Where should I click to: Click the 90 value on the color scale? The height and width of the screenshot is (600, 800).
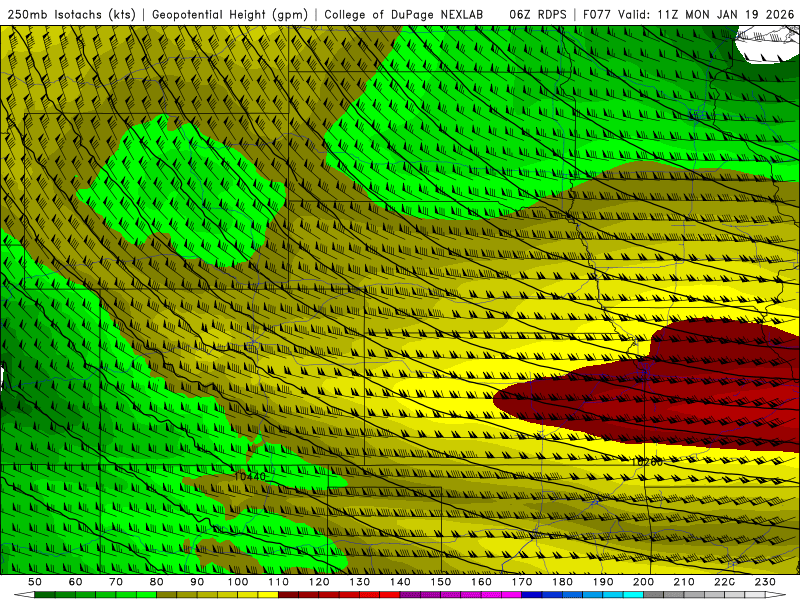pos(197,582)
